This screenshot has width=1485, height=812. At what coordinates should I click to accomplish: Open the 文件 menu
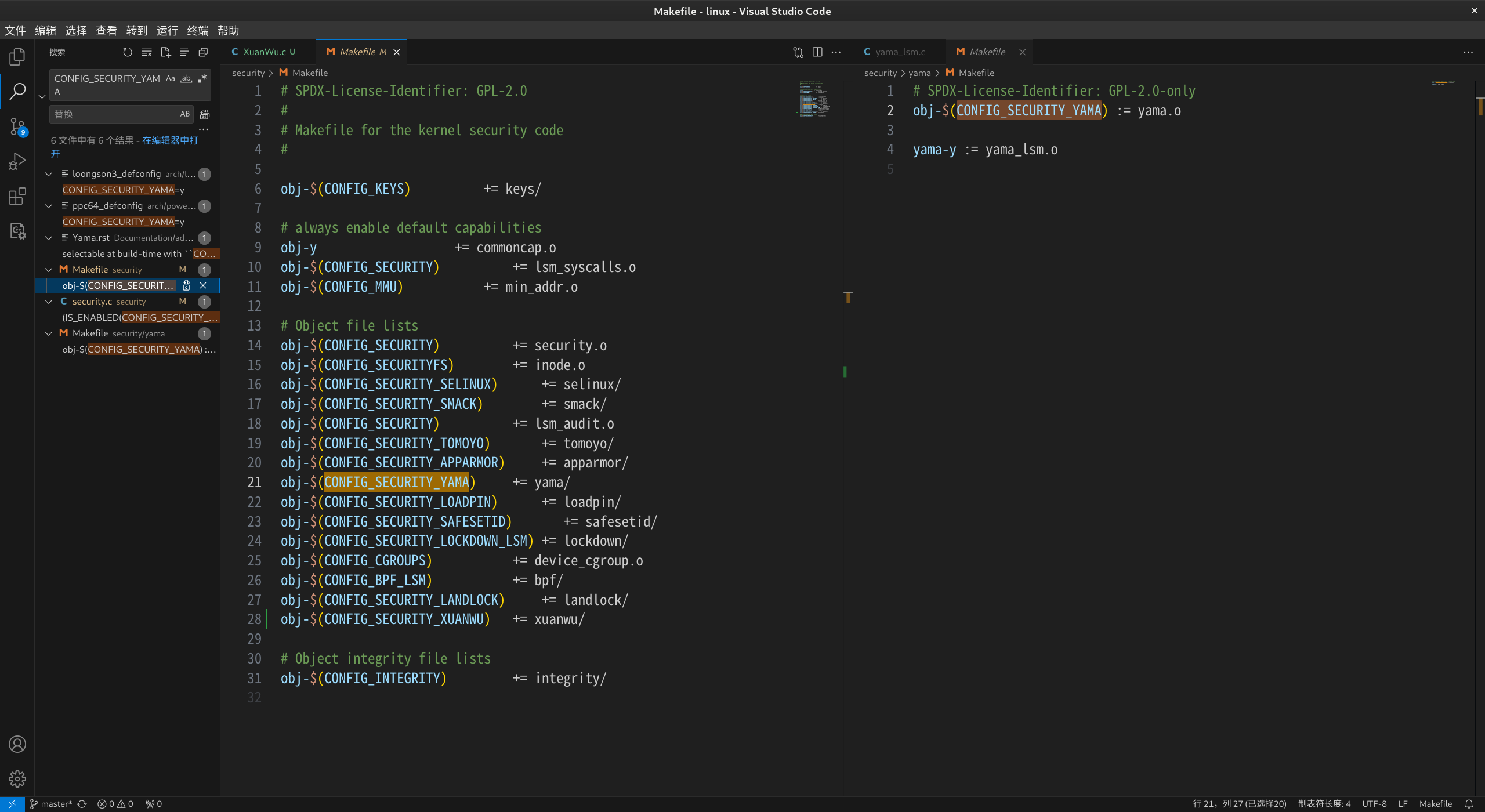15,31
